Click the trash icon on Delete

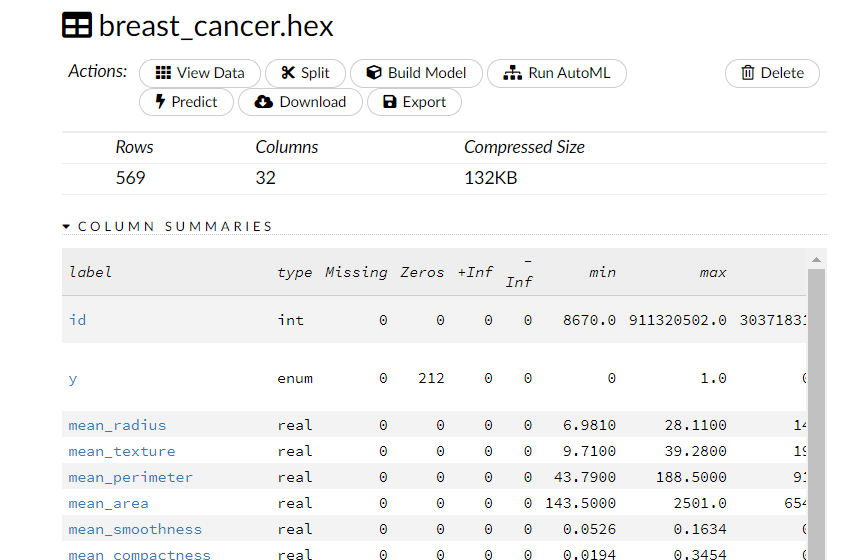coord(747,73)
